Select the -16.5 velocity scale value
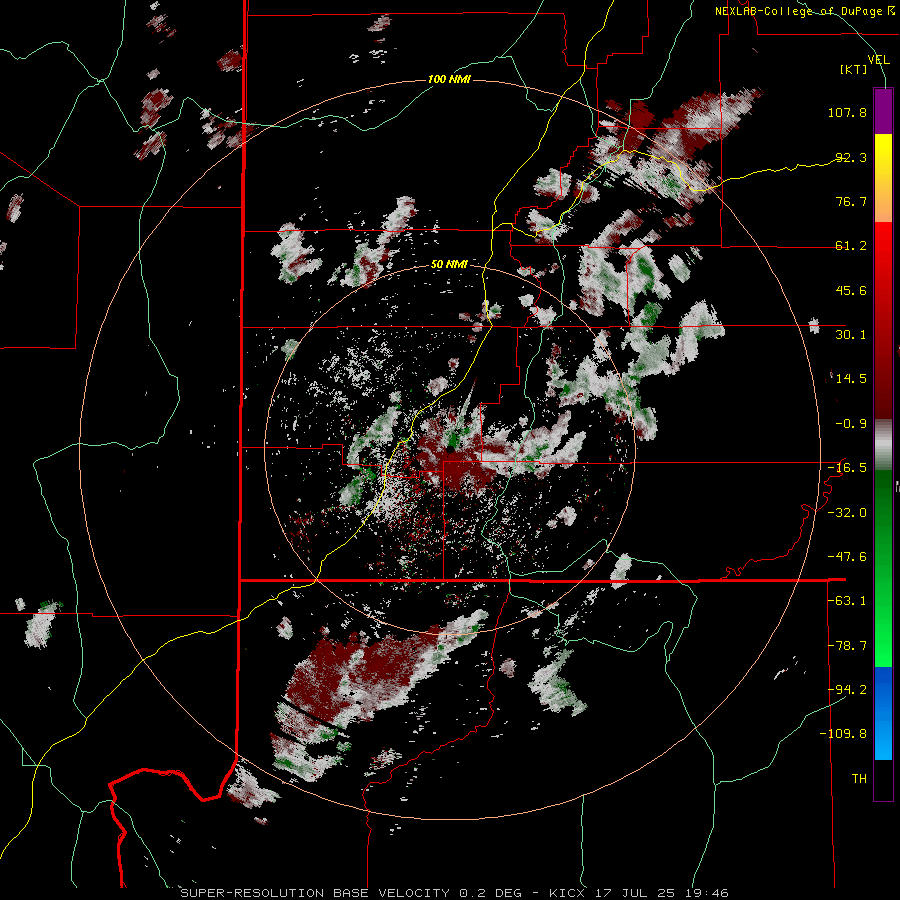 [x=847, y=468]
